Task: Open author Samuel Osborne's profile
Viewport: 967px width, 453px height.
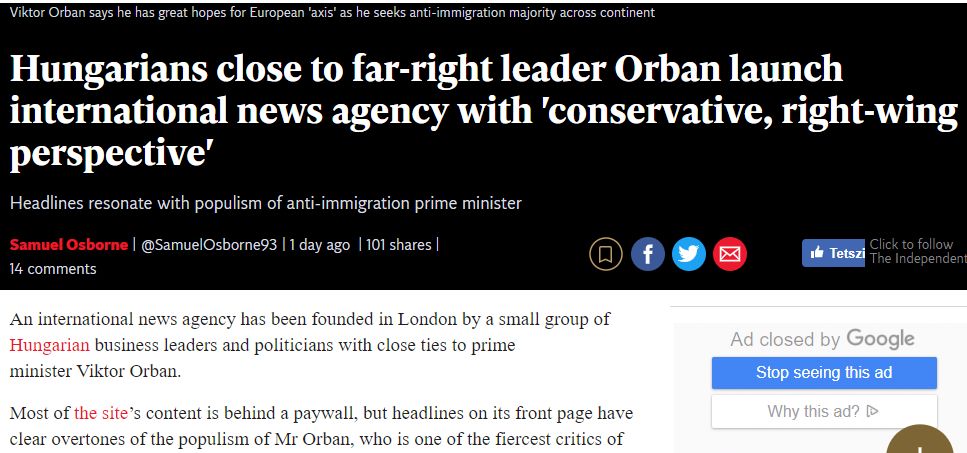Action: [68, 245]
